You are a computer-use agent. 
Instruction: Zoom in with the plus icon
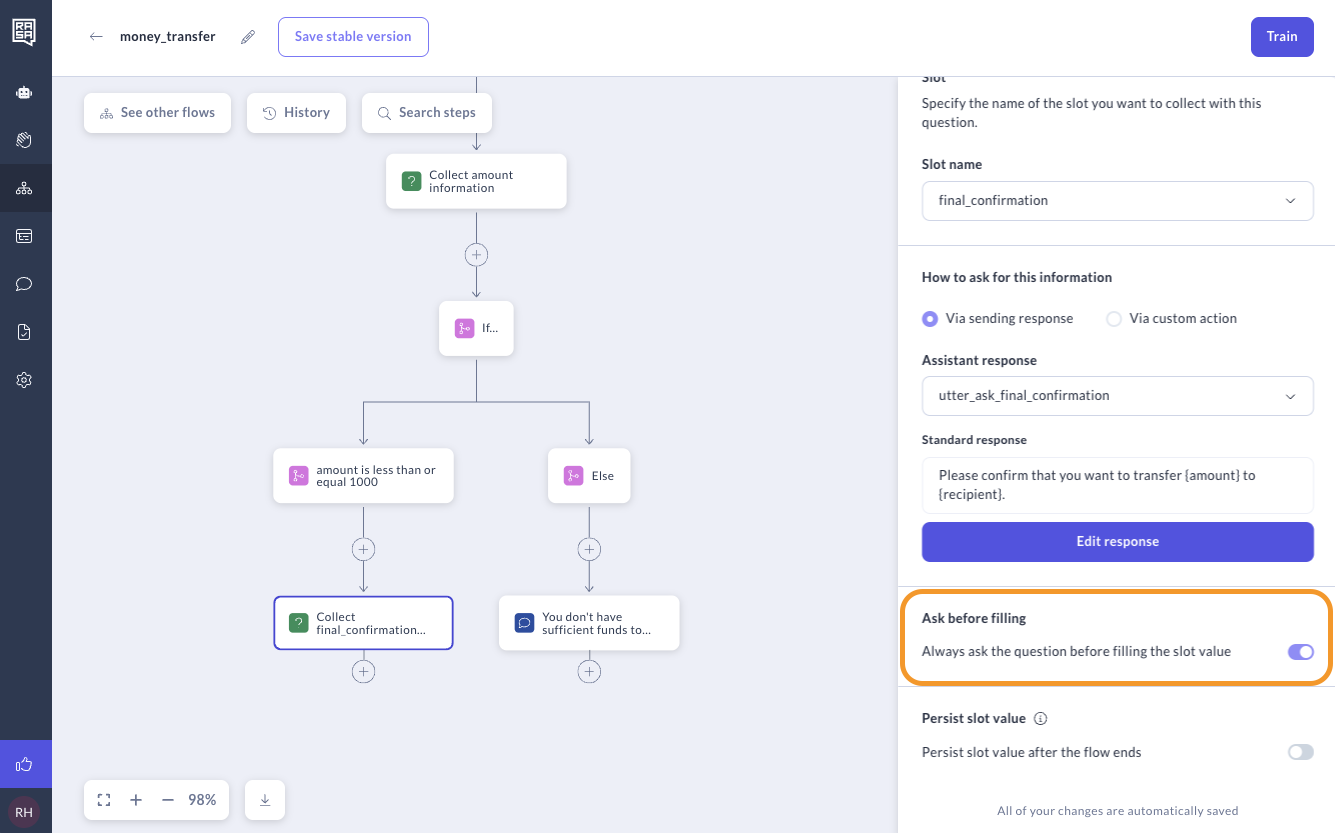click(x=136, y=800)
